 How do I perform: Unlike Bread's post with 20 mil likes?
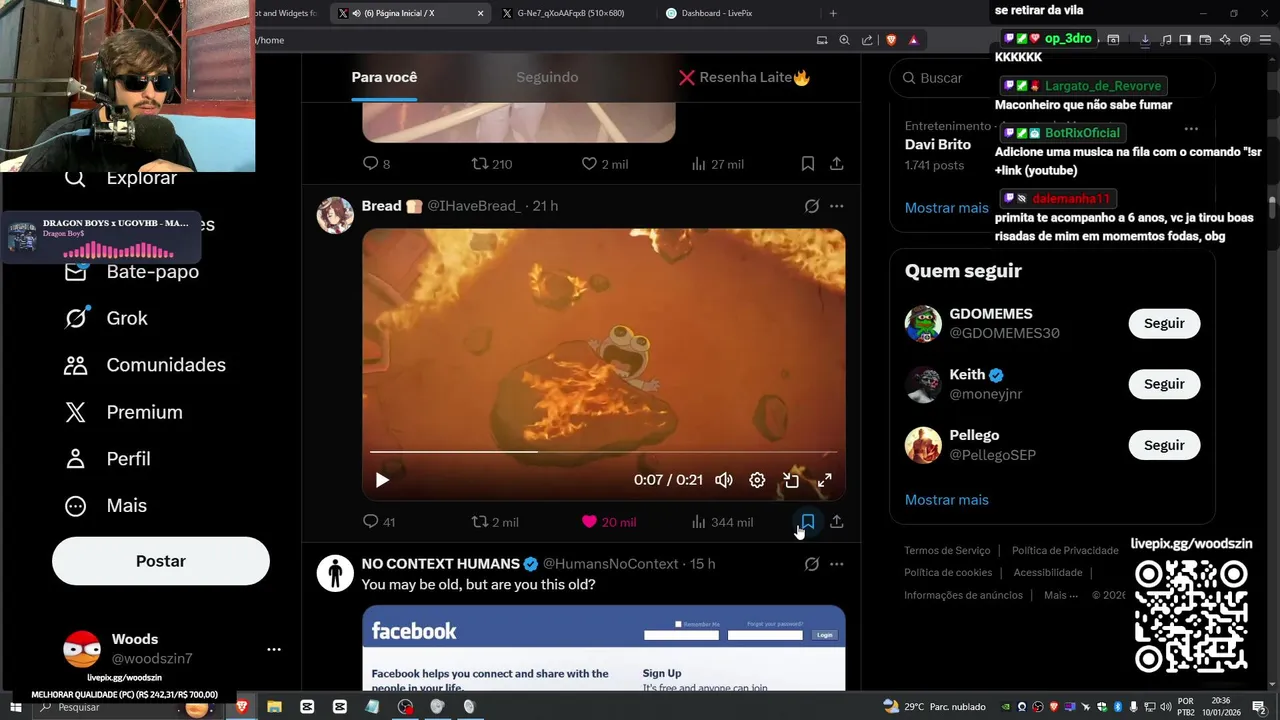(x=608, y=522)
